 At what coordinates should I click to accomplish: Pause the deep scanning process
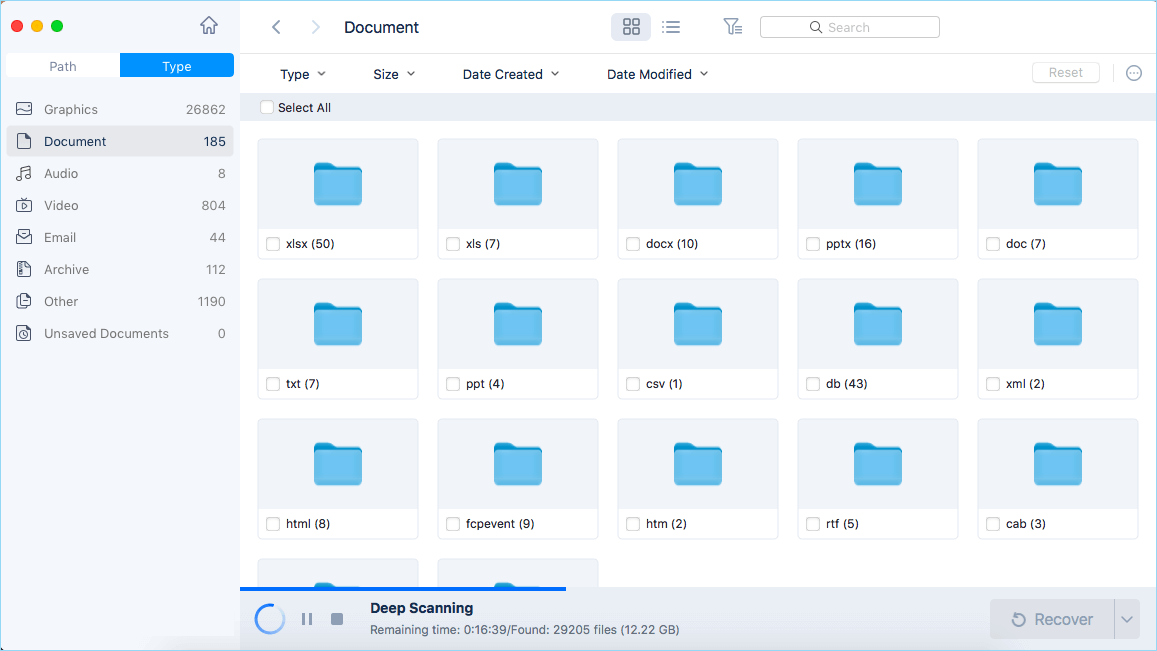pyautogui.click(x=307, y=619)
